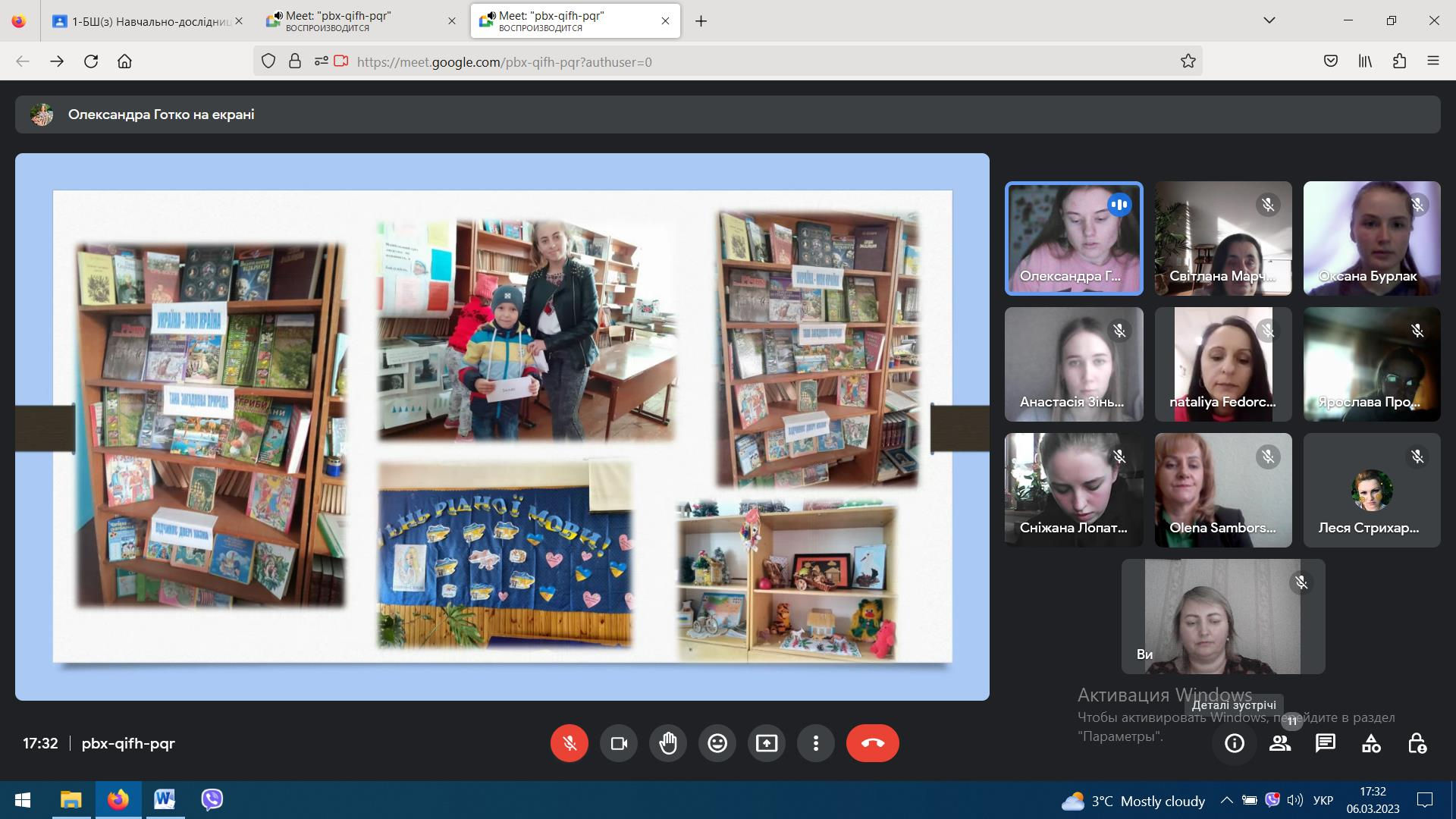Expand the Firefox list all tabs arrow
The image size is (1456, 819).
(x=1269, y=20)
